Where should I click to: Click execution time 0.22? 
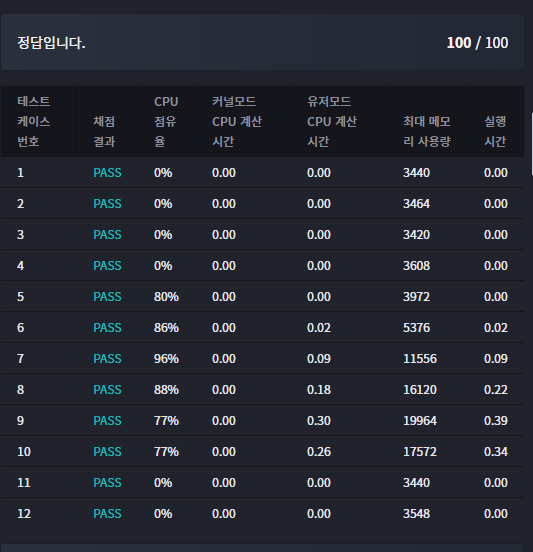tap(496, 390)
